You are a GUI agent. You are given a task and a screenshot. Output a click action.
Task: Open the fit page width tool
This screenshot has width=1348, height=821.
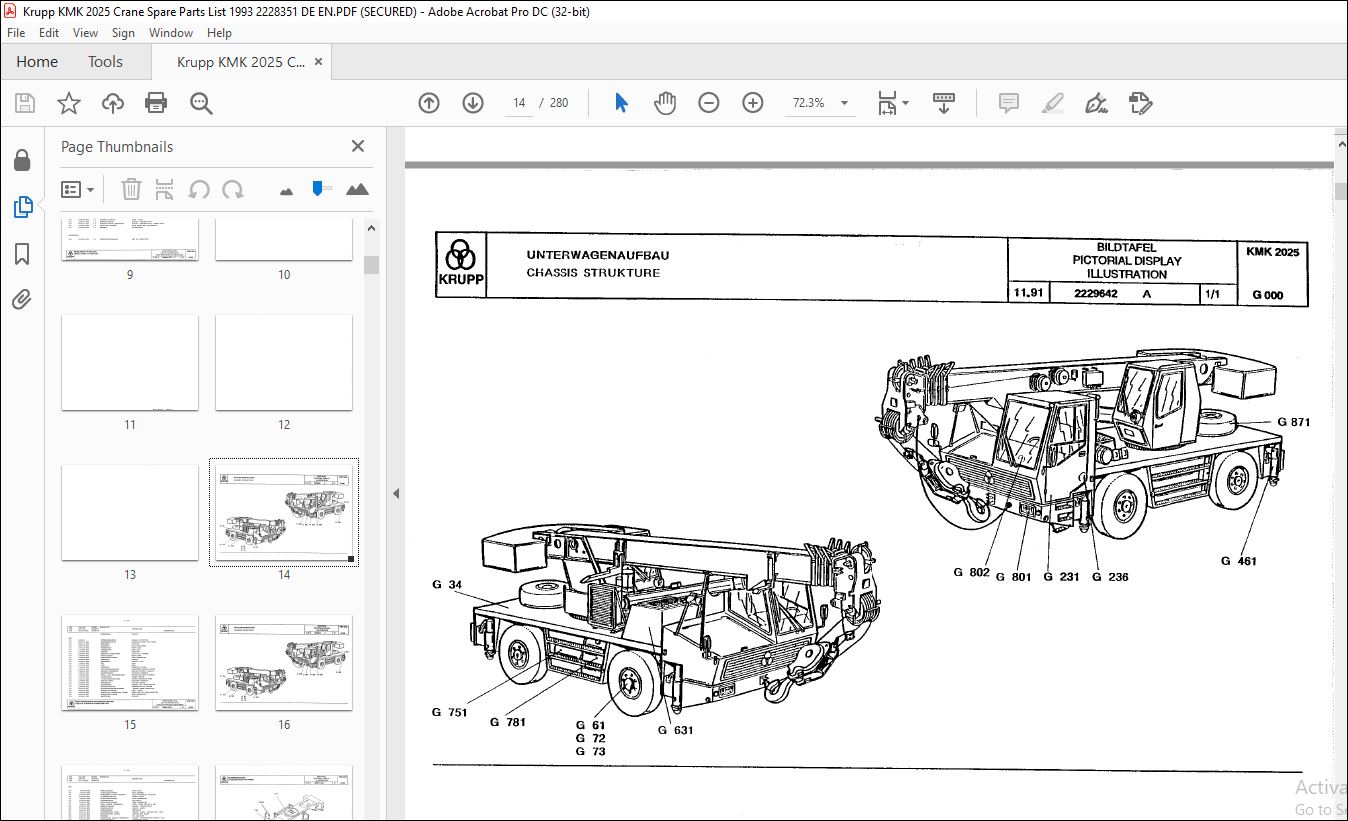(x=887, y=103)
